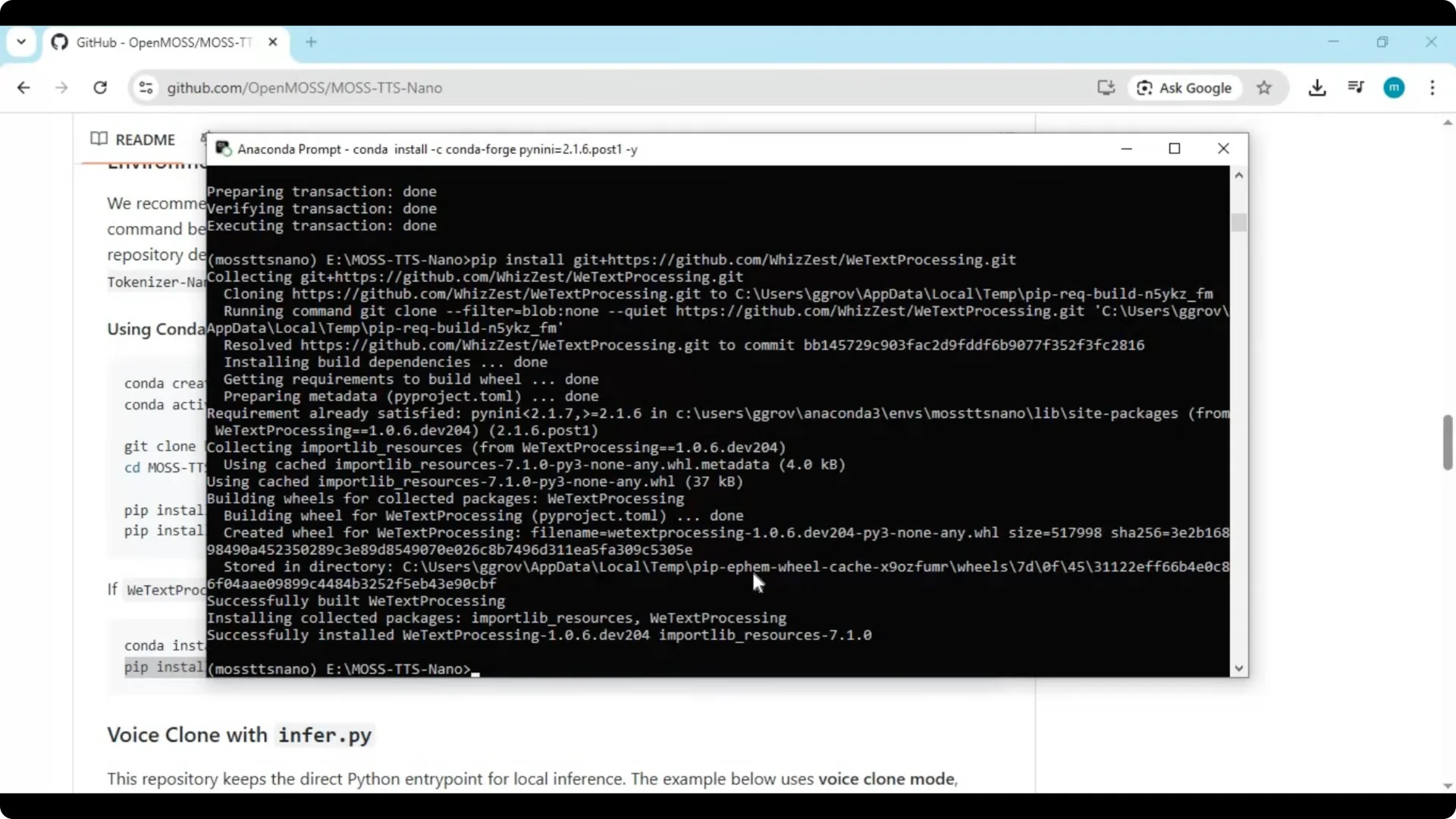Click 'Successfully built WeTextProcessing' line in terminal
1456x819 pixels.
[356, 601]
